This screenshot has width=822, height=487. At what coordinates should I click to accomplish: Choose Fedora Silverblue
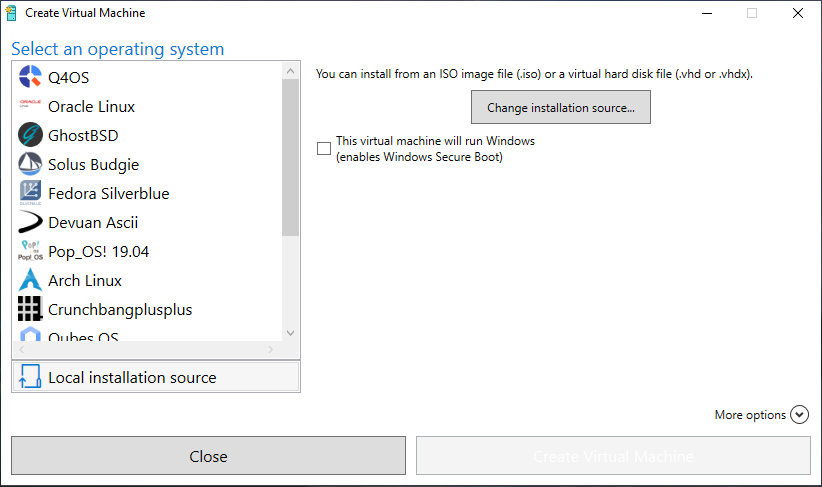[x=147, y=193]
